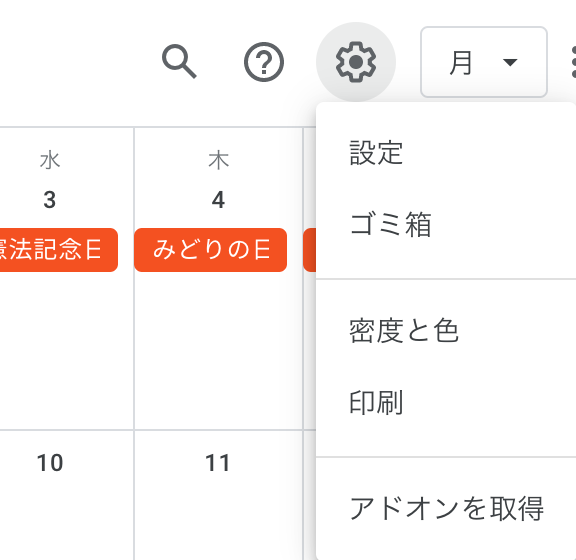Open the みどりの日 event chip
This screenshot has height=560, width=576.
click(x=210, y=250)
